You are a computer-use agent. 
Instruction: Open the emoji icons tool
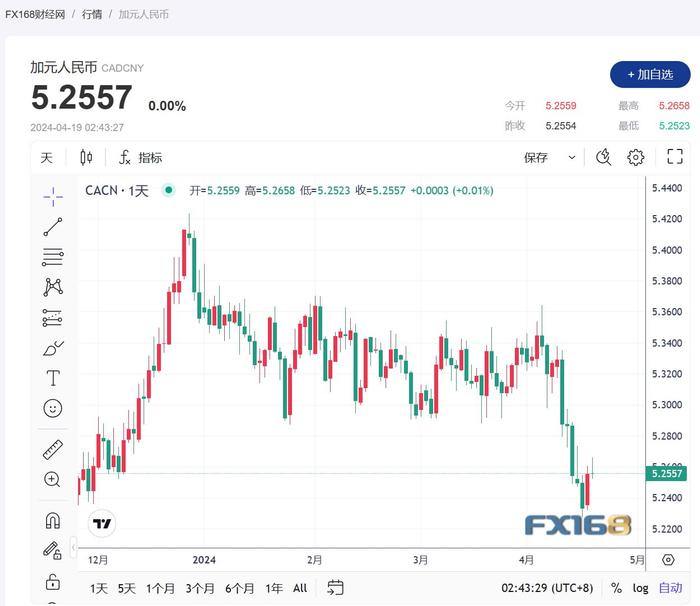pyautogui.click(x=53, y=408)
